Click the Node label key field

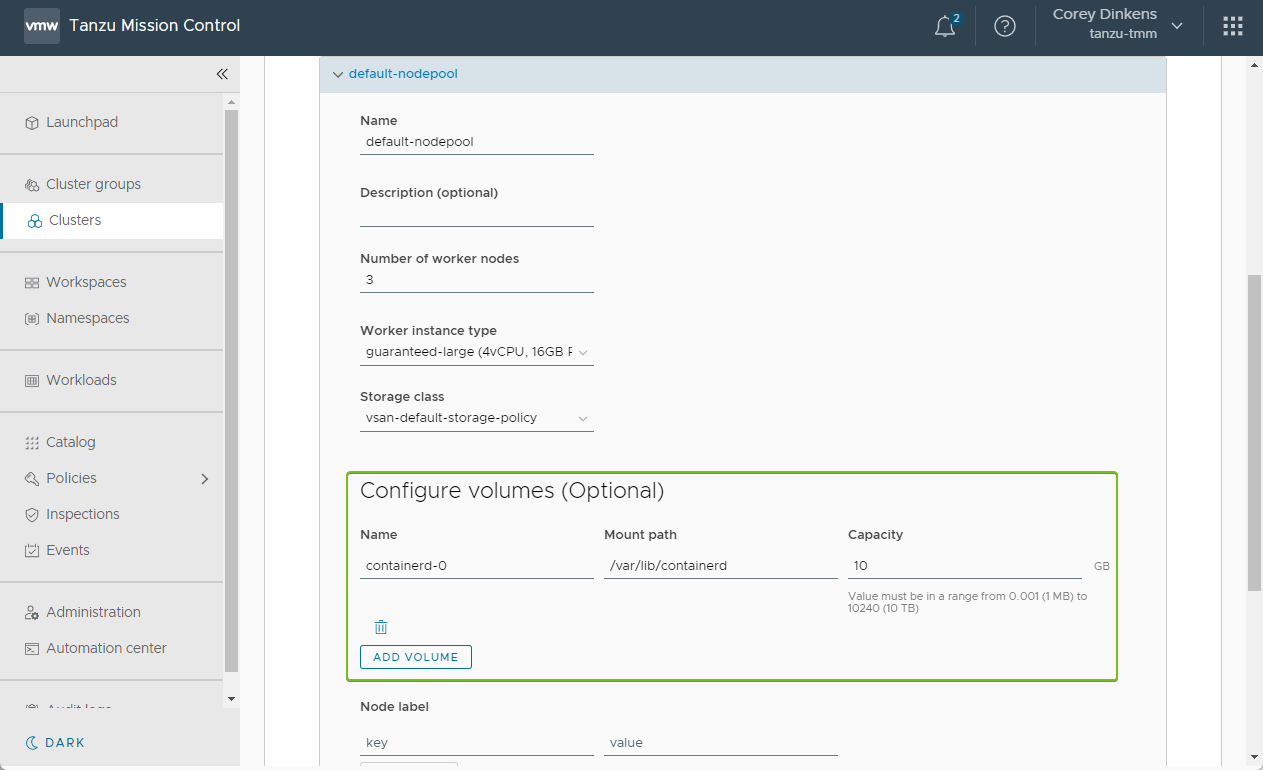[476, 743]
